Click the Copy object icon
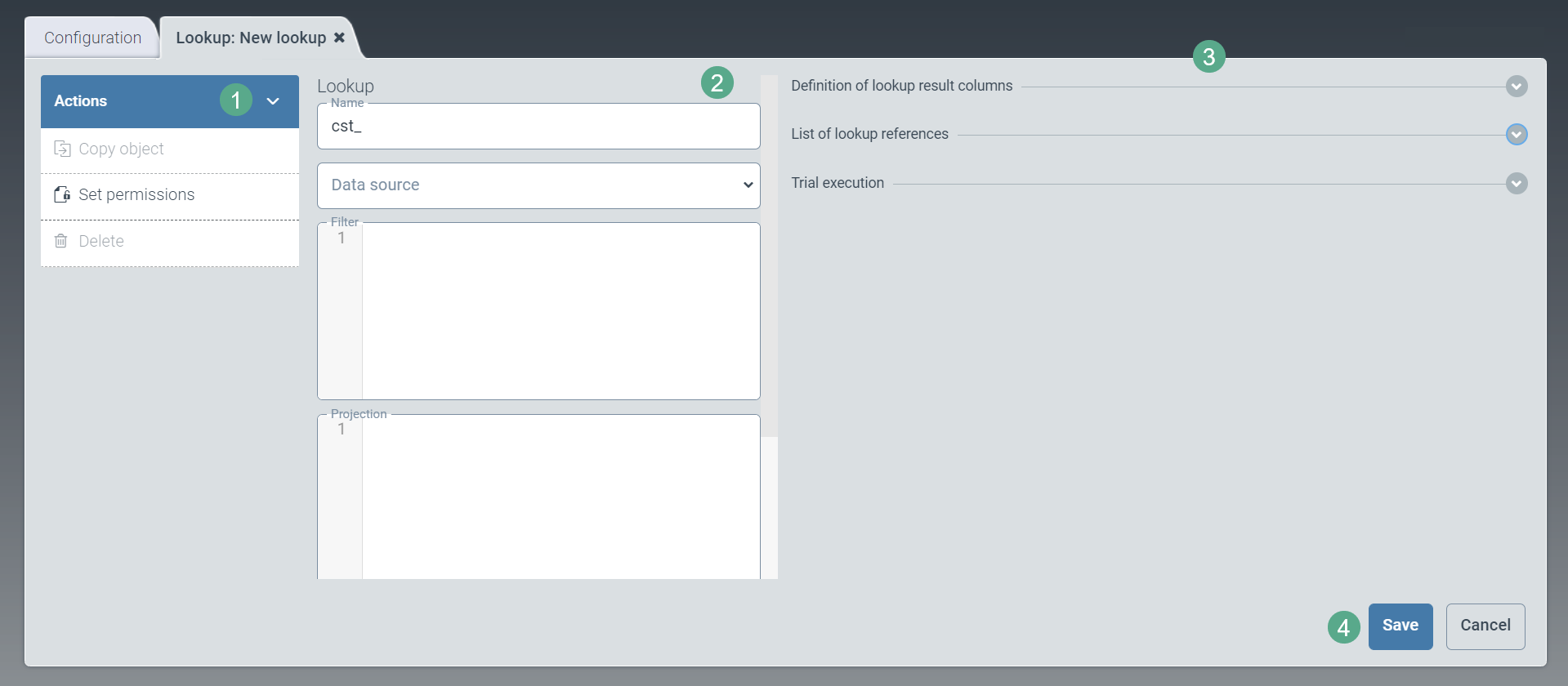This screenshot has height=686, width=1568. tap(62, 149)
